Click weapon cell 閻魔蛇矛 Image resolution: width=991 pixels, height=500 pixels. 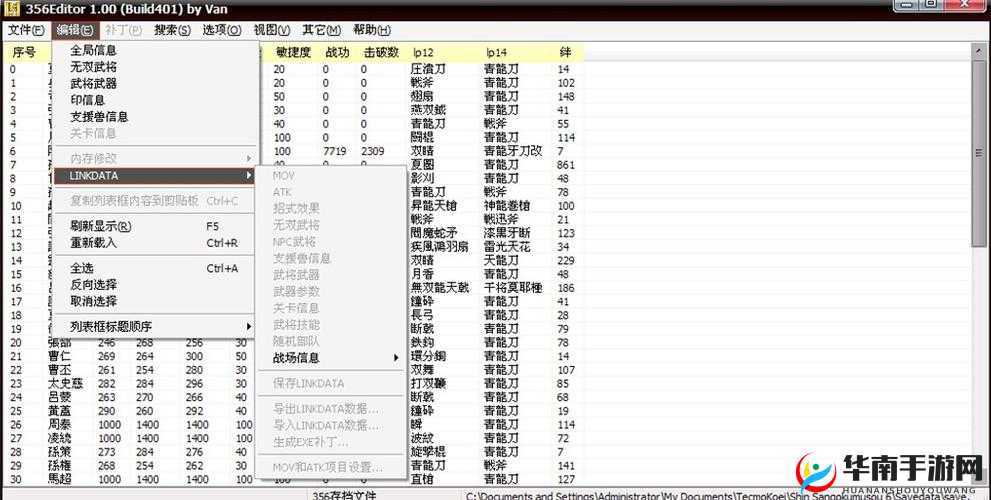(x=434, y=233)
